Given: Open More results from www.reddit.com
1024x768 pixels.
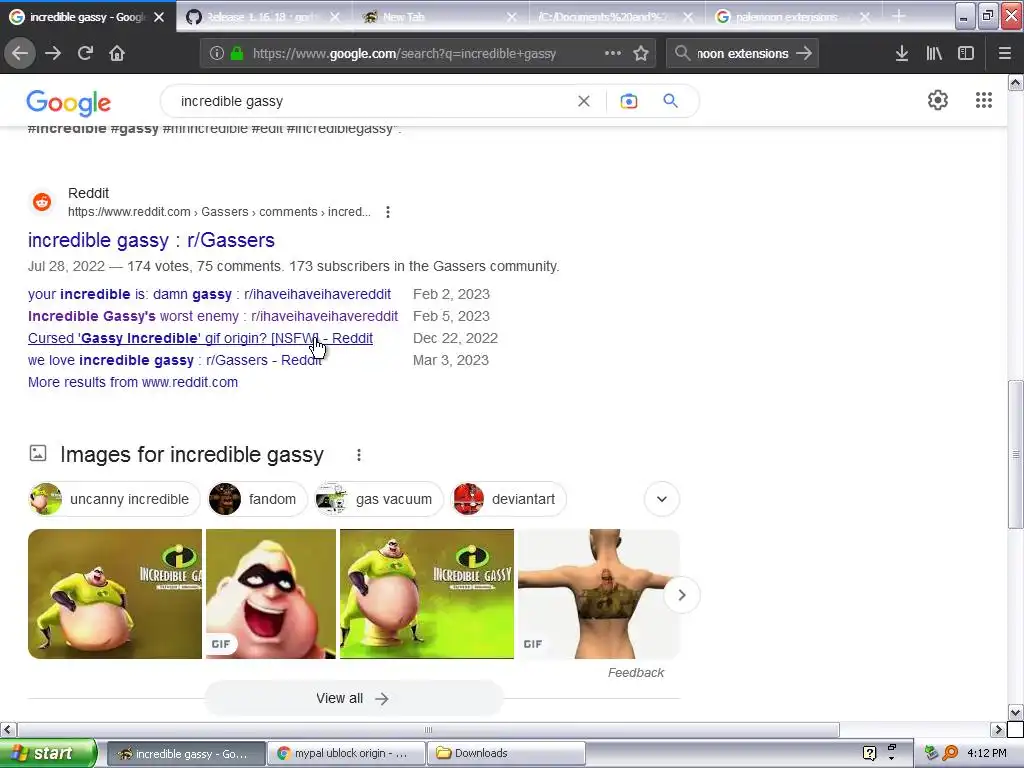Looking at the screenshot, I should click(133, 383).
